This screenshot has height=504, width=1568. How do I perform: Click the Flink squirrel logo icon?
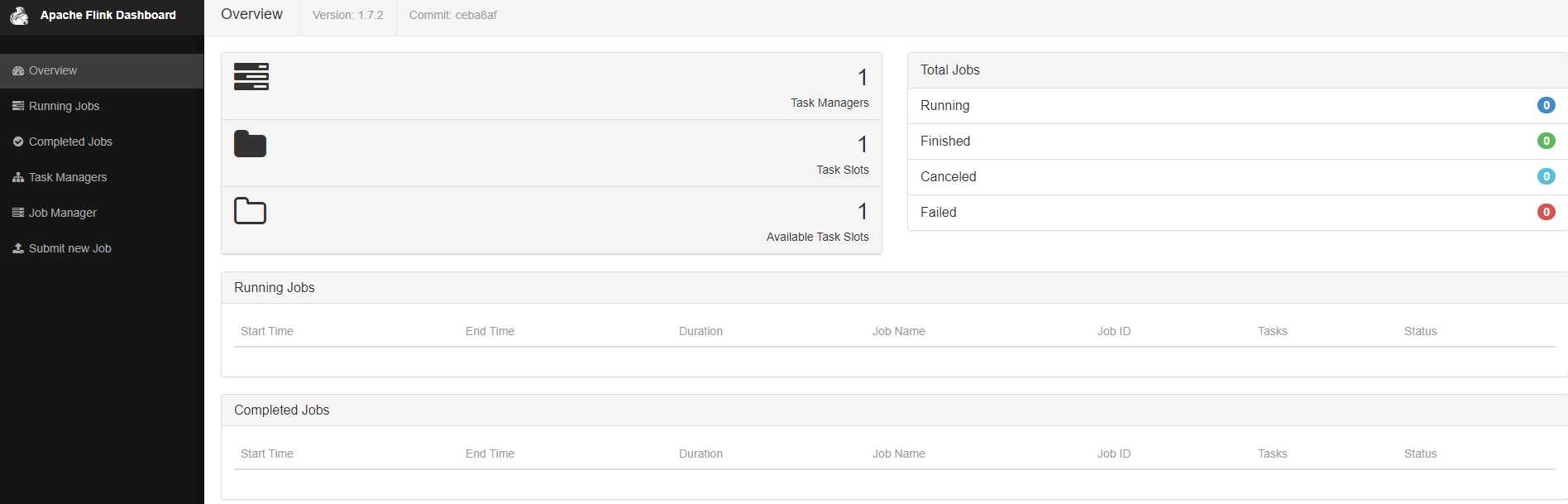pos(19,15)
